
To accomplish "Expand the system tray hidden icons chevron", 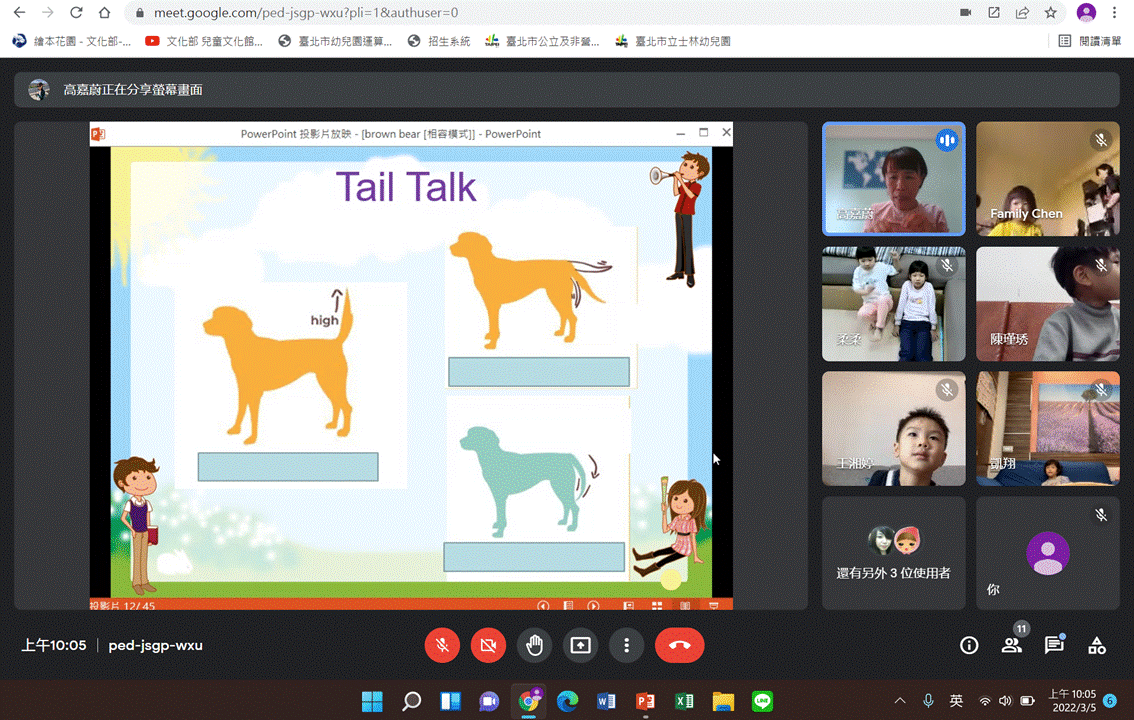I will click(900, 702).
